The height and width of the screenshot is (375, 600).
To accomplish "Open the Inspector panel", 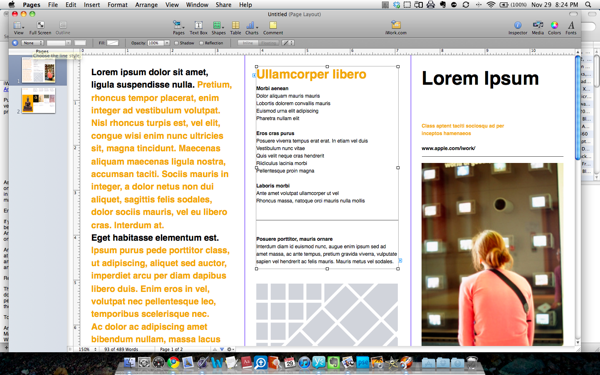I will pyautogui.click(x=517, y=28).
